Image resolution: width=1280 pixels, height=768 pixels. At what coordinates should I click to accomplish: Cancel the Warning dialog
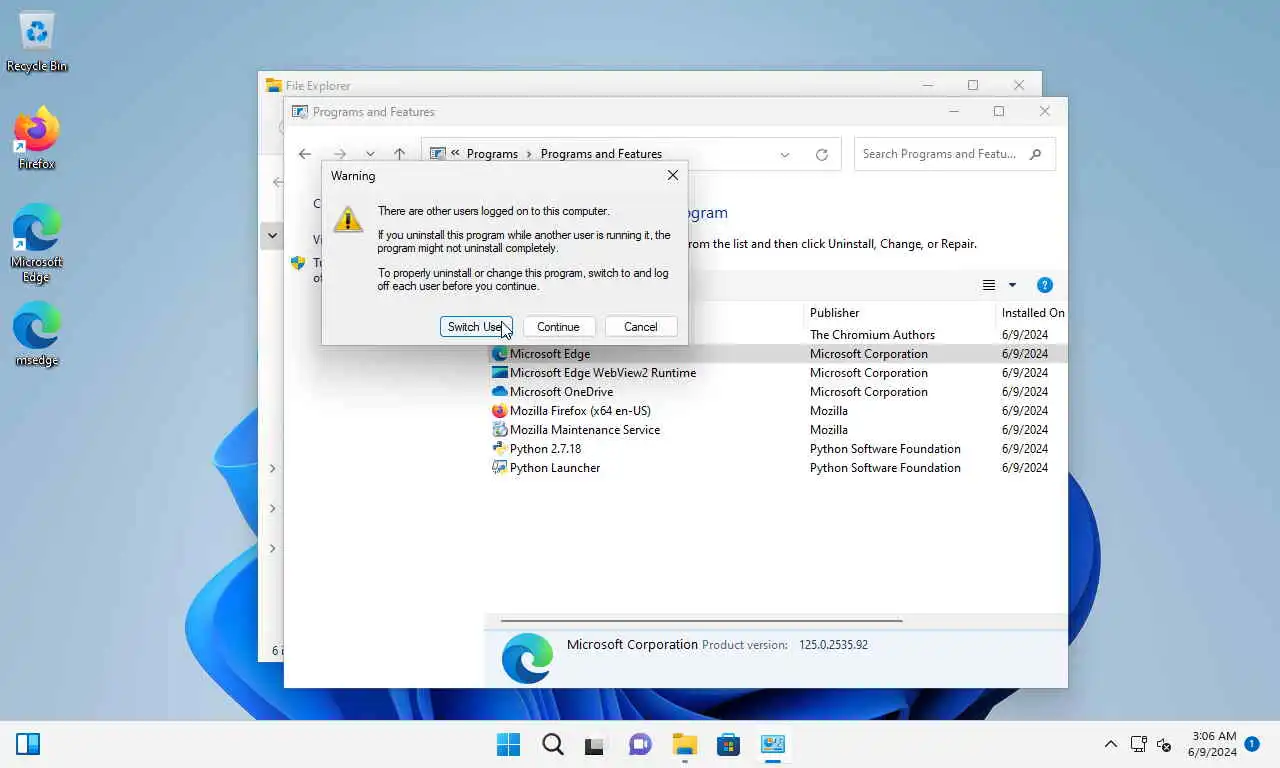point(641,327)
